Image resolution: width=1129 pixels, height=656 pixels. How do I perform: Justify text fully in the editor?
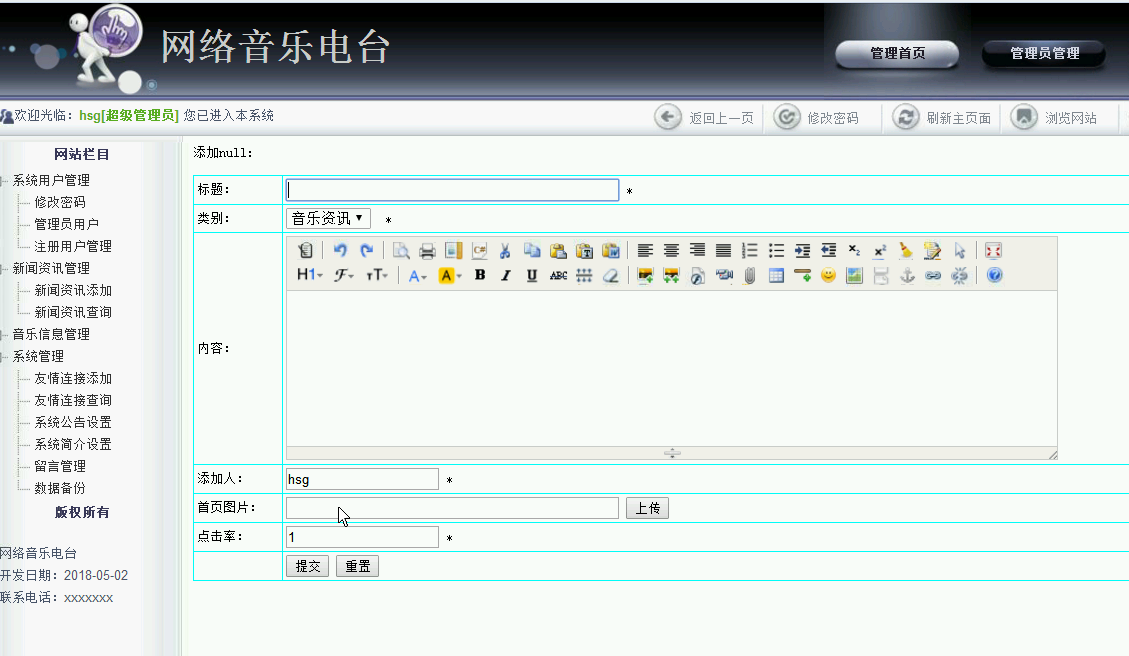[724, 251]
